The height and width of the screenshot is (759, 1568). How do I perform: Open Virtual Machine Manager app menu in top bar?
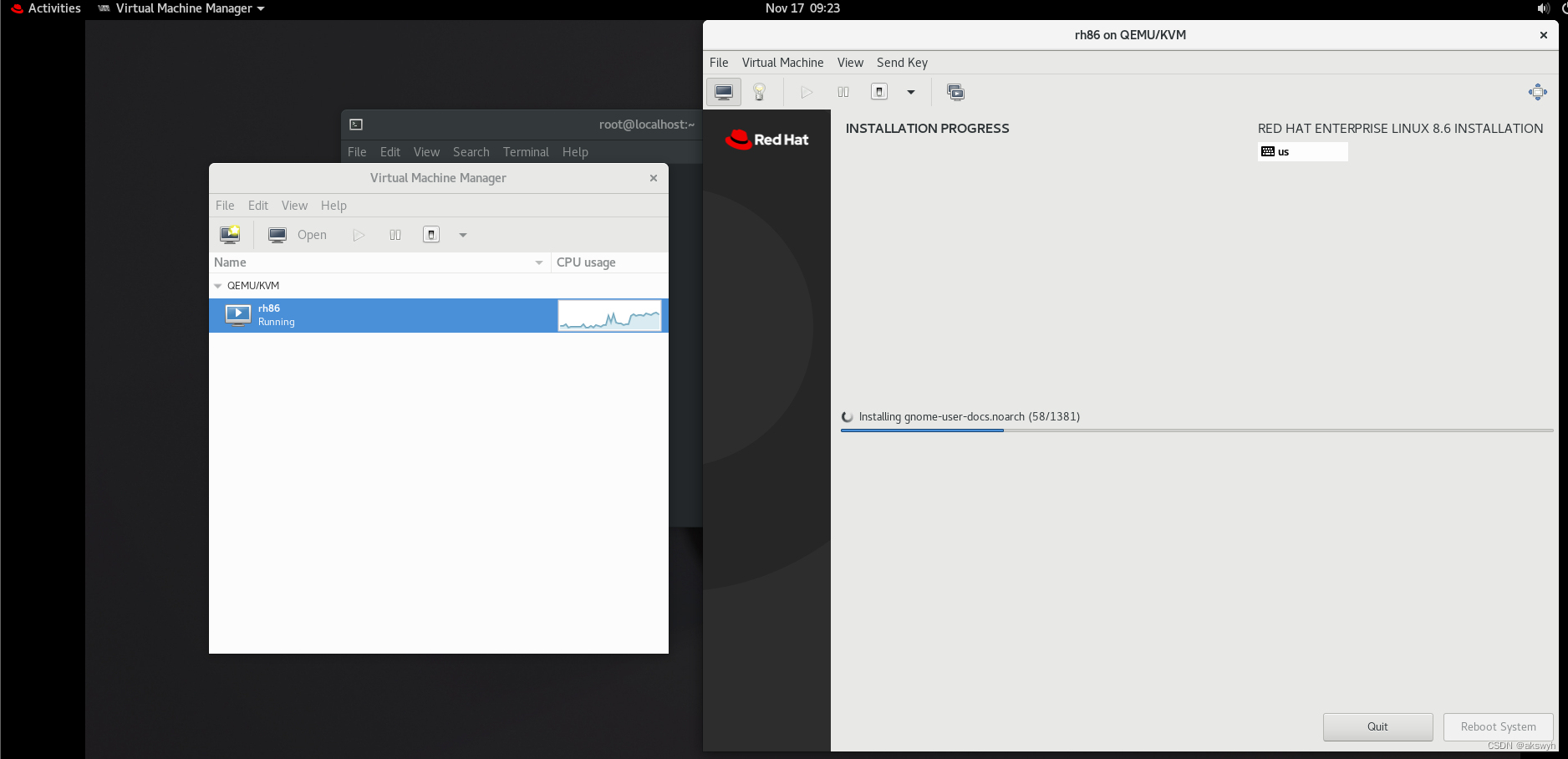pyautogui.click(x=181, y=8)
